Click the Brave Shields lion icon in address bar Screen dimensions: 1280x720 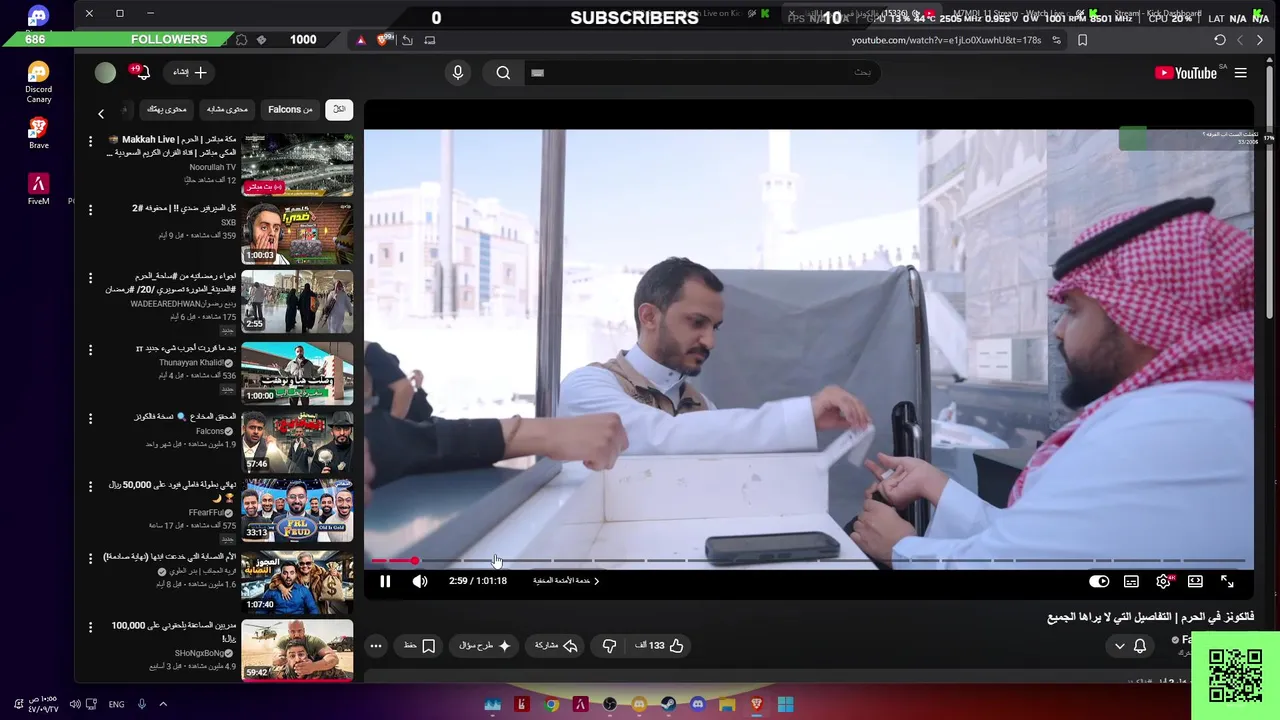point(383,40)
